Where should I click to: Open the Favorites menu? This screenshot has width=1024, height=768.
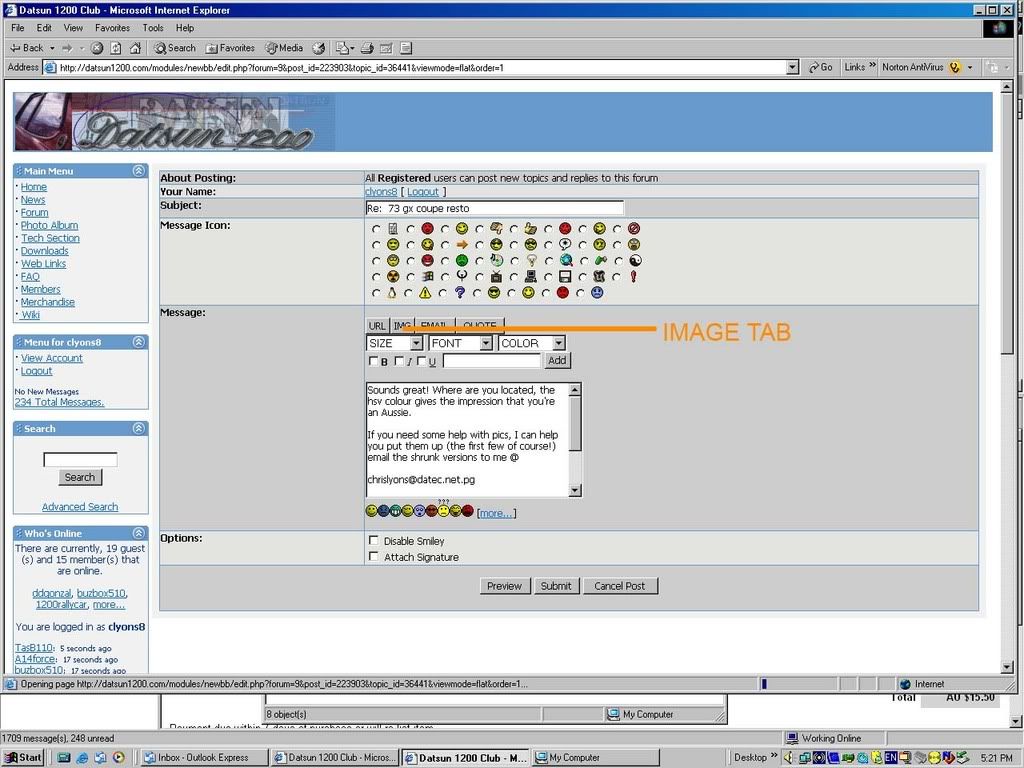tap(112, 28)
